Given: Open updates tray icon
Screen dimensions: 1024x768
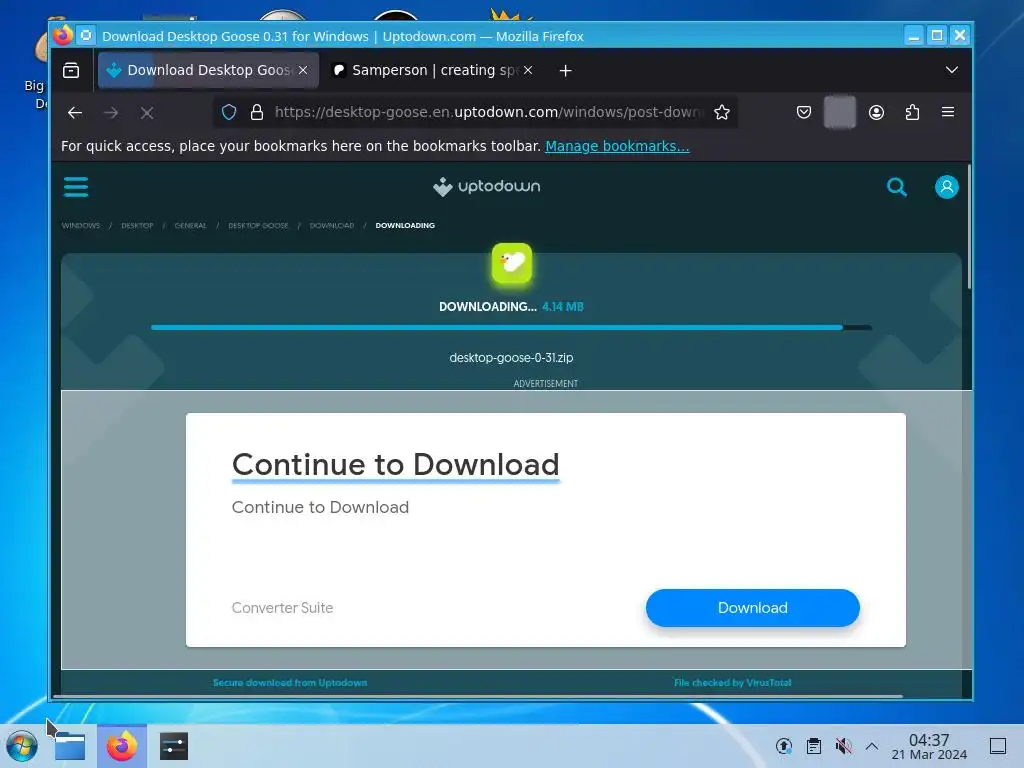Looking at the screenshot, I should click(x=784, y=746).
